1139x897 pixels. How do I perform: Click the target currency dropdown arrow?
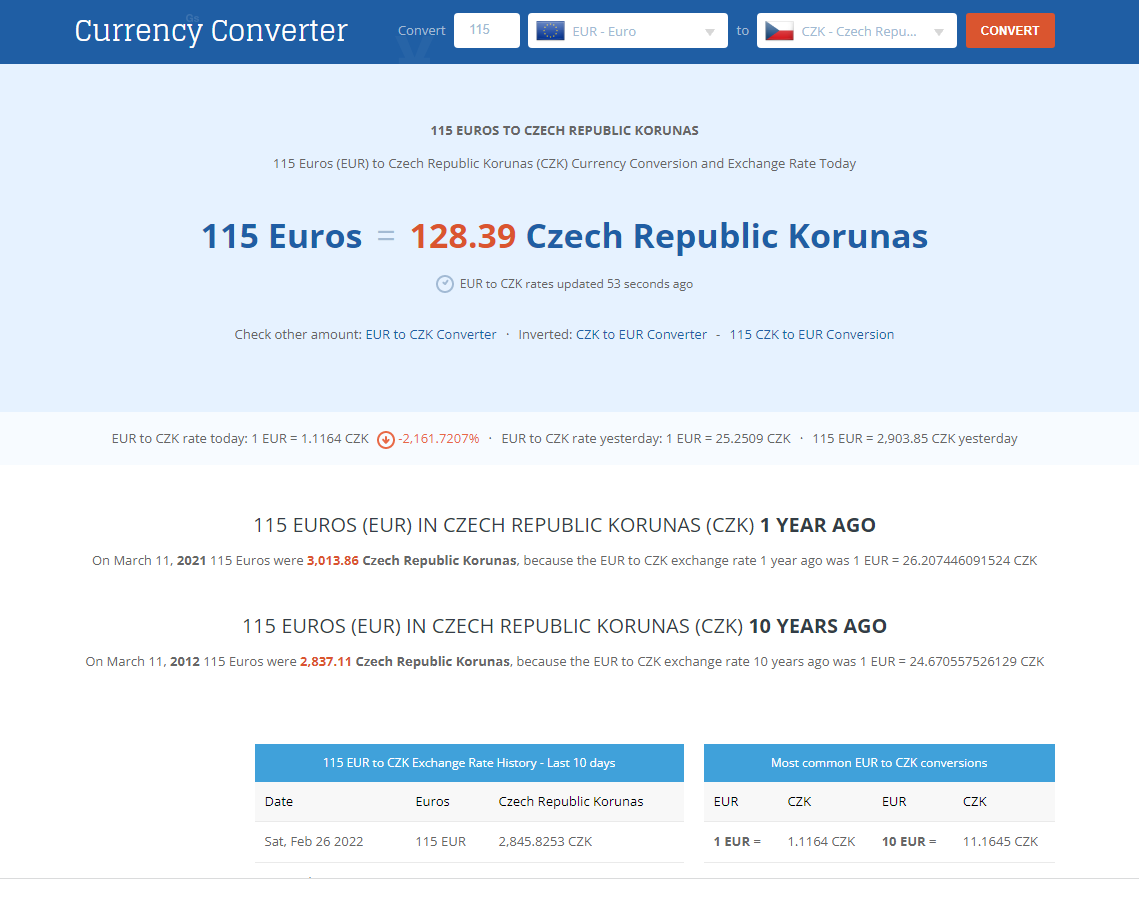tap(939, 32)
